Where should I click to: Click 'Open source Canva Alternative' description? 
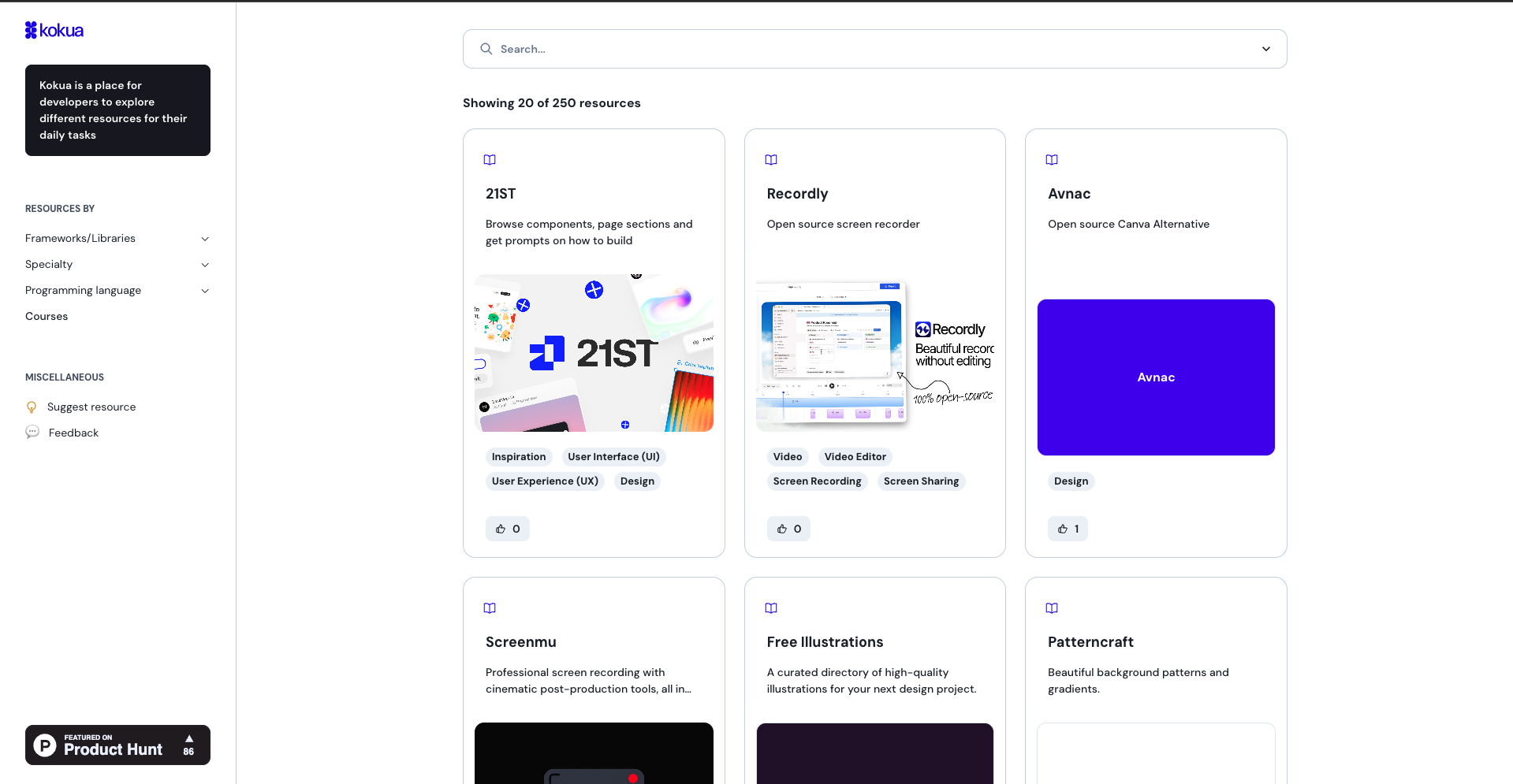click(1128, 225)
